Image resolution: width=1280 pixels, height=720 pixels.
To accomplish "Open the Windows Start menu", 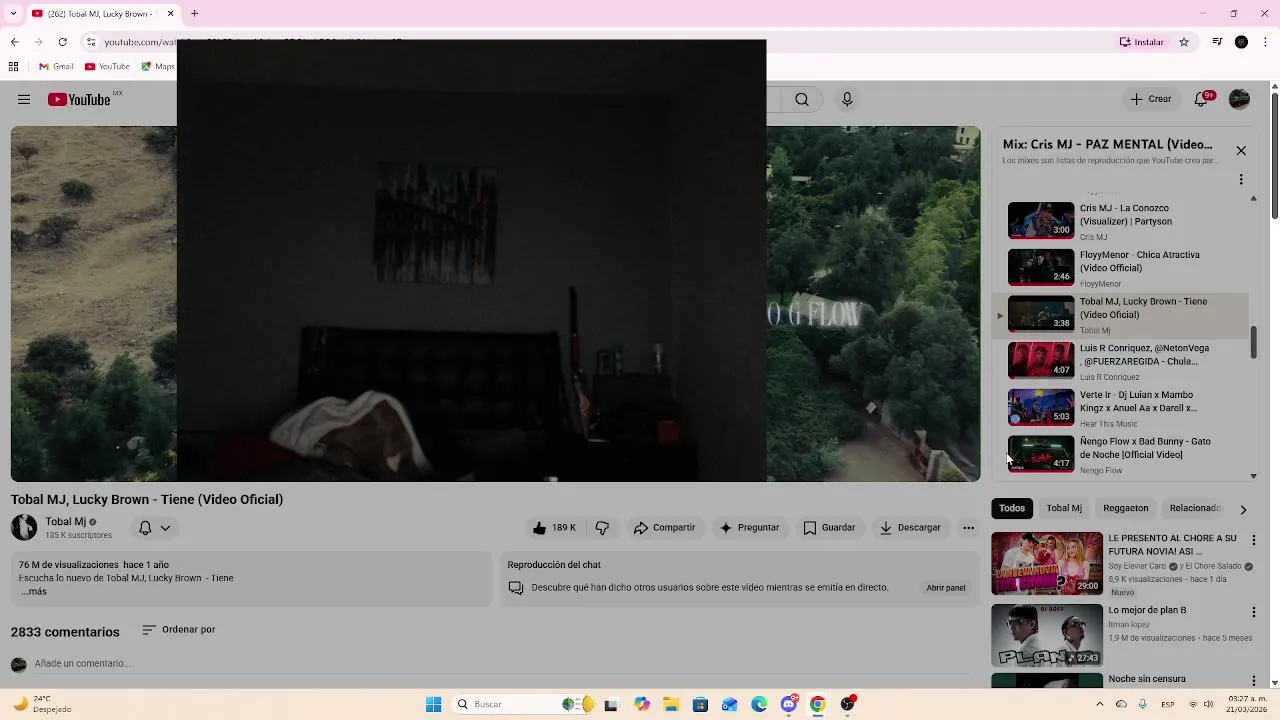I will 433,704.
